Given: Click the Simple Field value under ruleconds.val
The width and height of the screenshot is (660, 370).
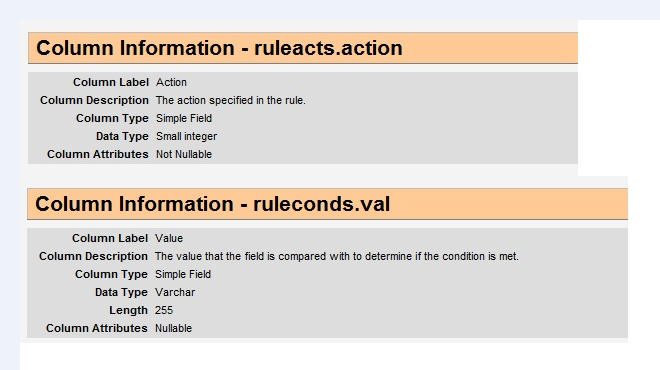Looking at the screenshot, I should 183,274.
